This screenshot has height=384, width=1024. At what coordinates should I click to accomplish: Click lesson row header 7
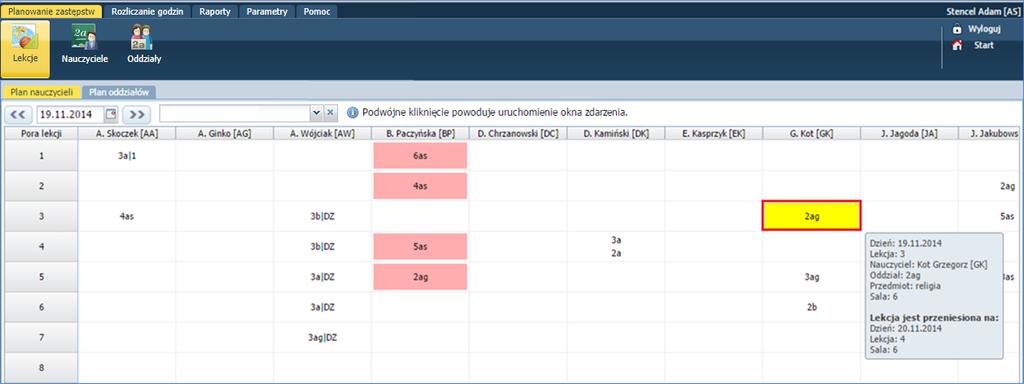click(41, 338)
